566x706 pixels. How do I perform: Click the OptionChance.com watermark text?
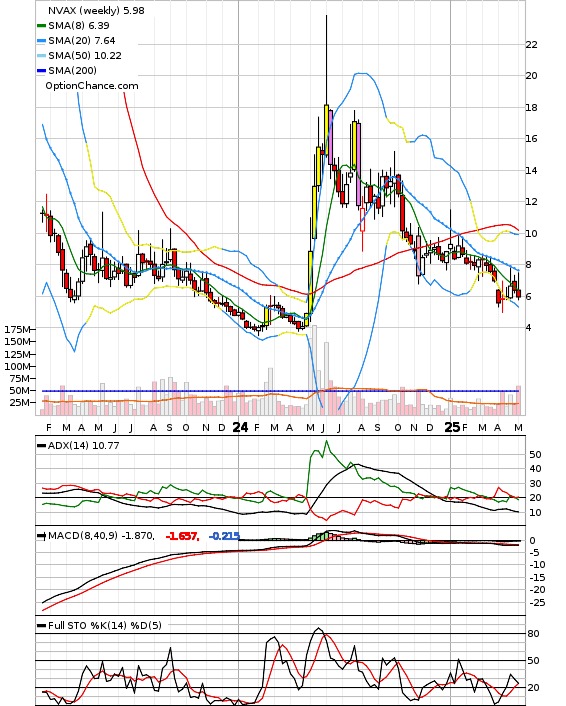(92, 86)
